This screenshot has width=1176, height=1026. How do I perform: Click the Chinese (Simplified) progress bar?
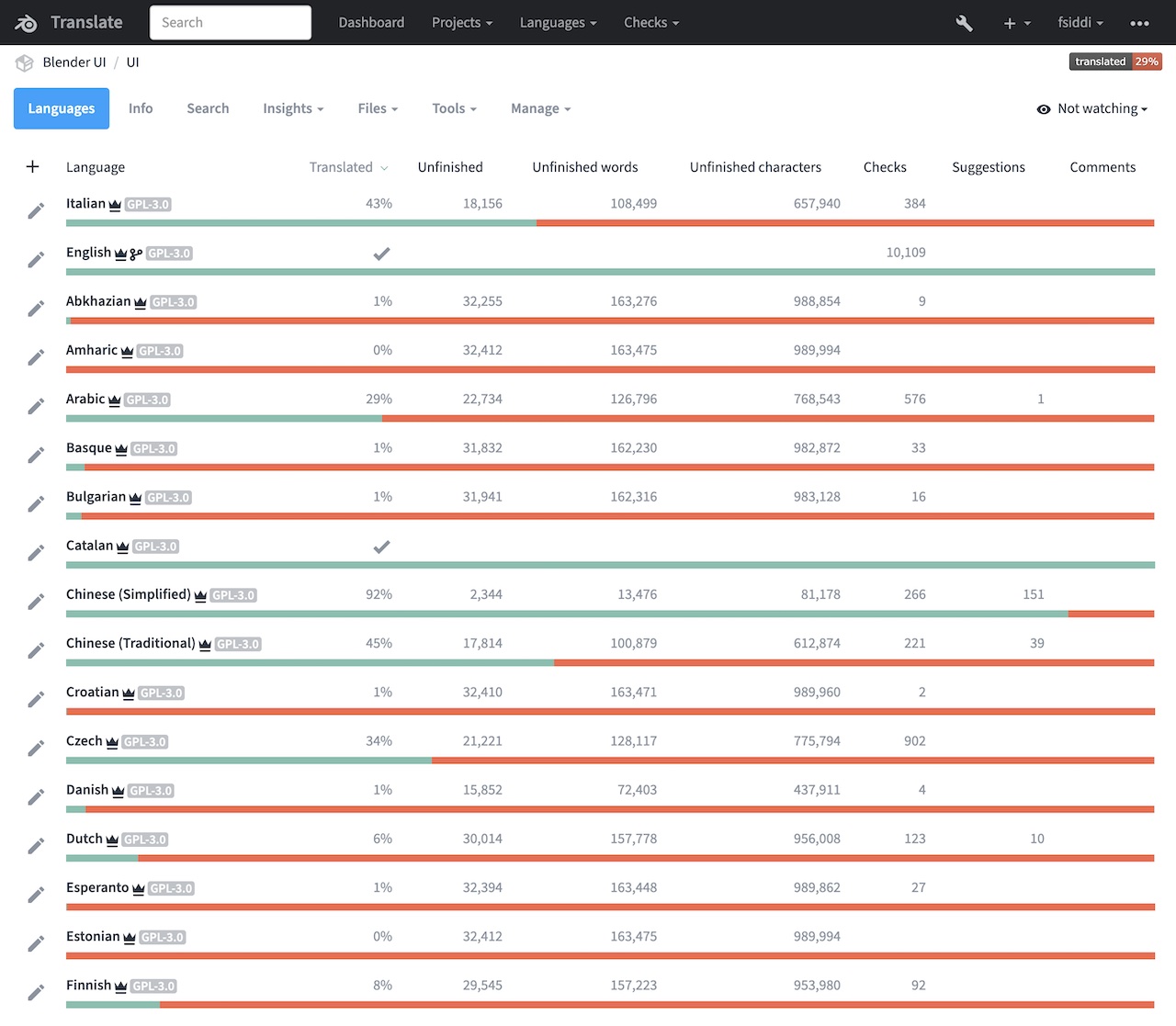[610, 614]
